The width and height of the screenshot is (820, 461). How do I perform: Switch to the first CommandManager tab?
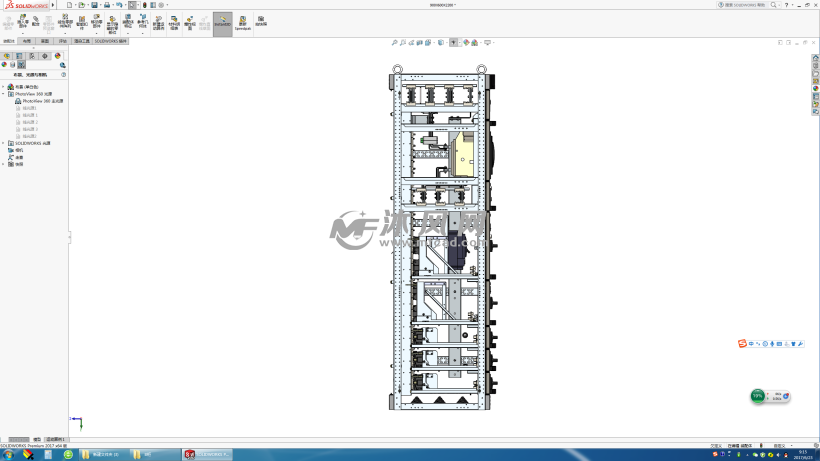pos(9,41)
